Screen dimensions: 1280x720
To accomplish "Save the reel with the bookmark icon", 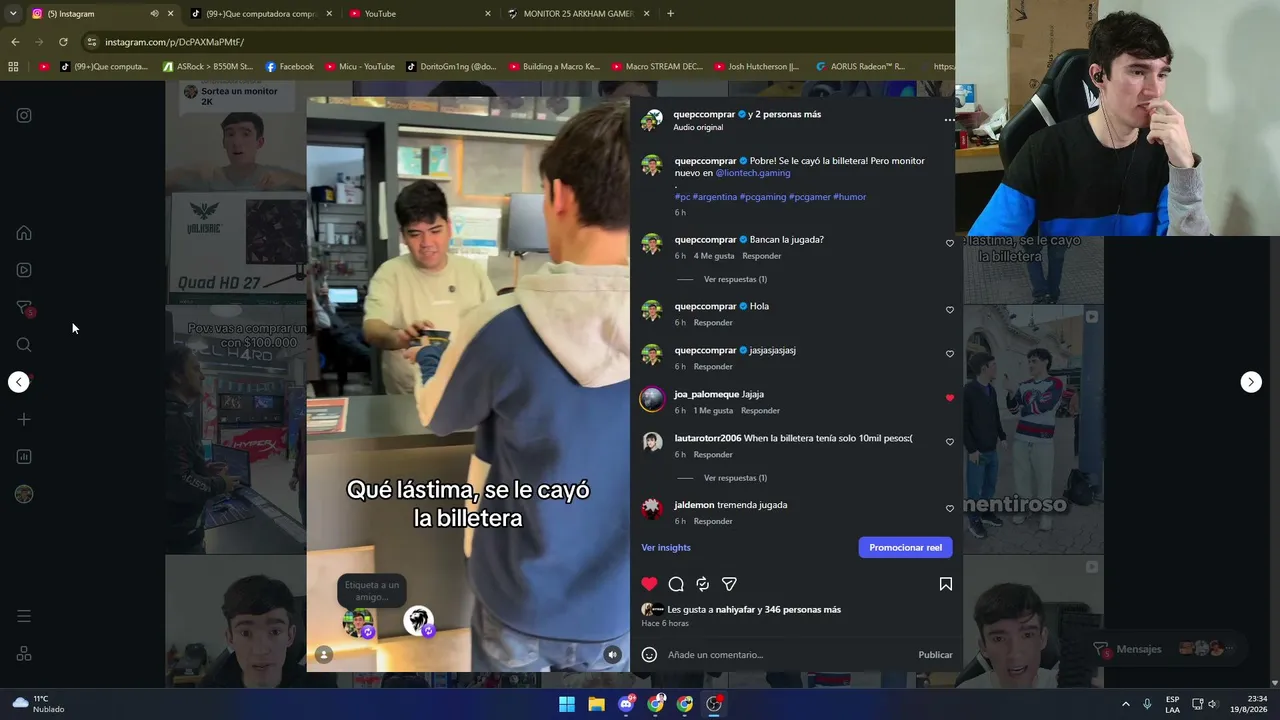I will point(945,584).
